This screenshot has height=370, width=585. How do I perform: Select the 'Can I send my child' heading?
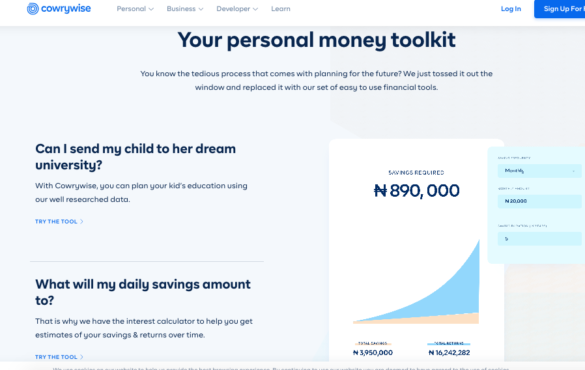tap(135, 157)
